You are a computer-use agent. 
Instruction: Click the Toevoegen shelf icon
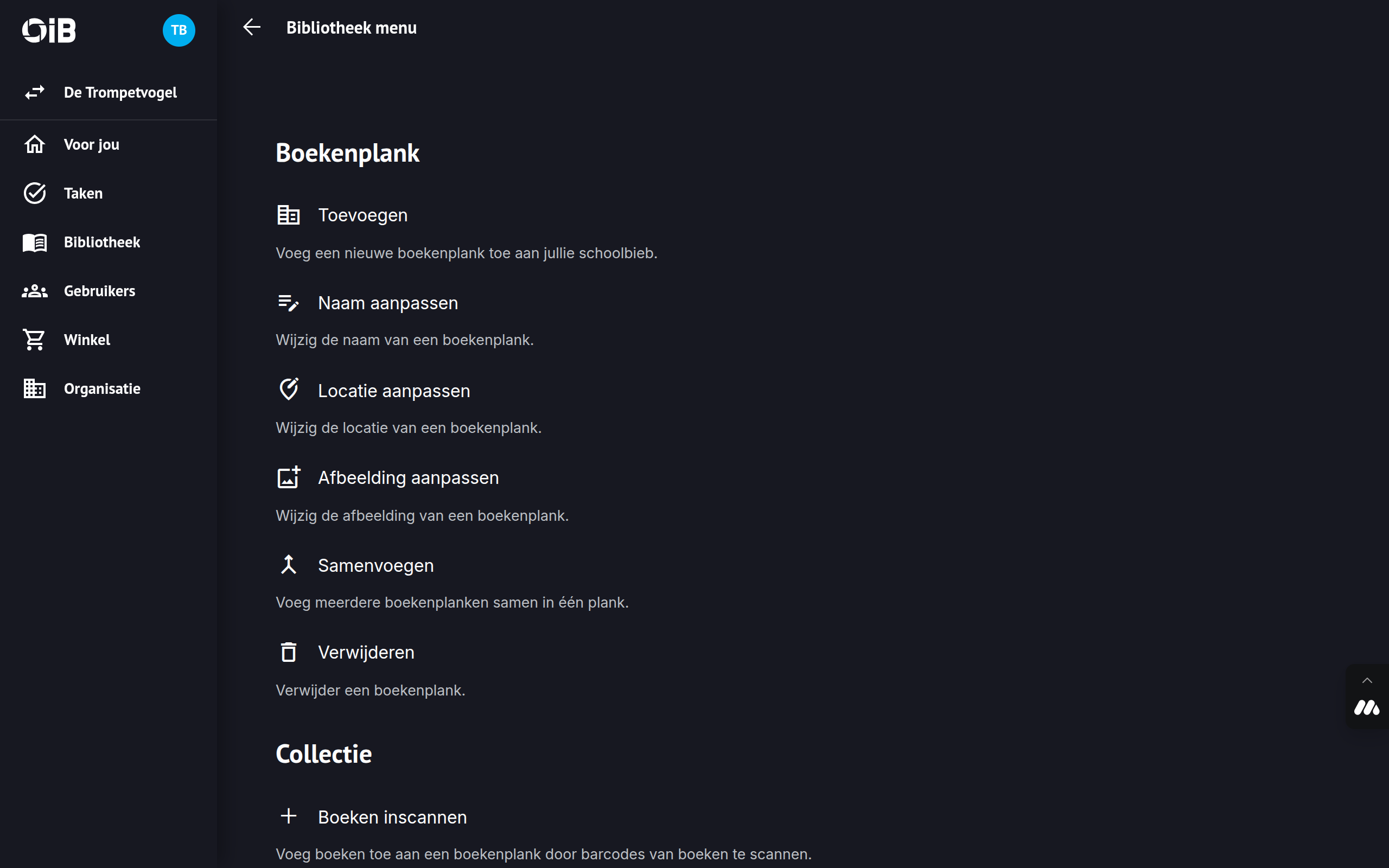tap(288, 215)
